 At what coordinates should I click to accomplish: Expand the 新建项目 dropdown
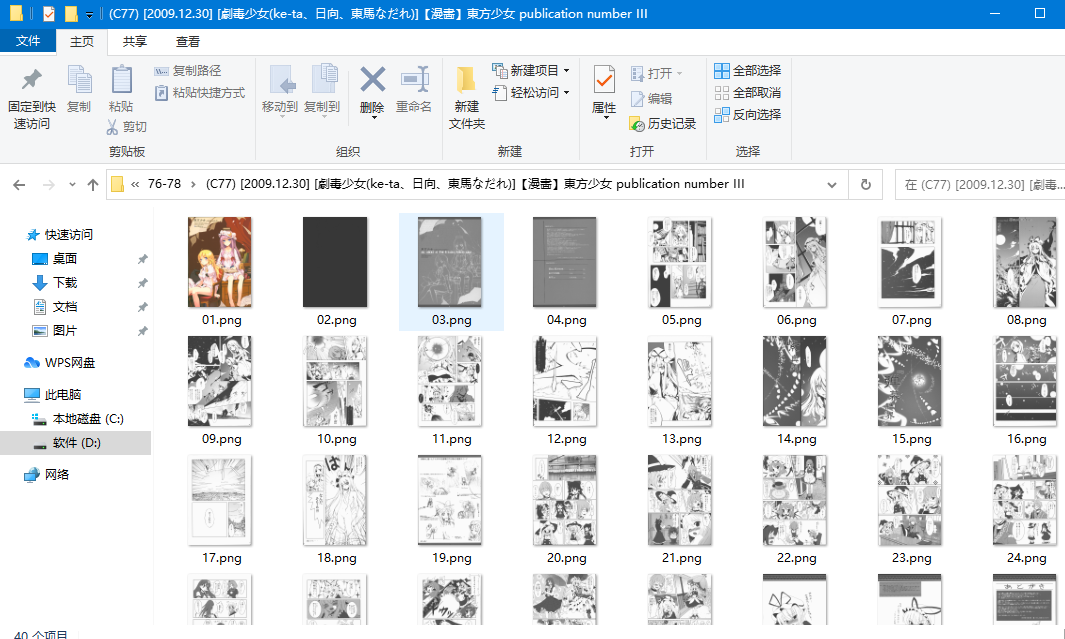tap(566, 71)
